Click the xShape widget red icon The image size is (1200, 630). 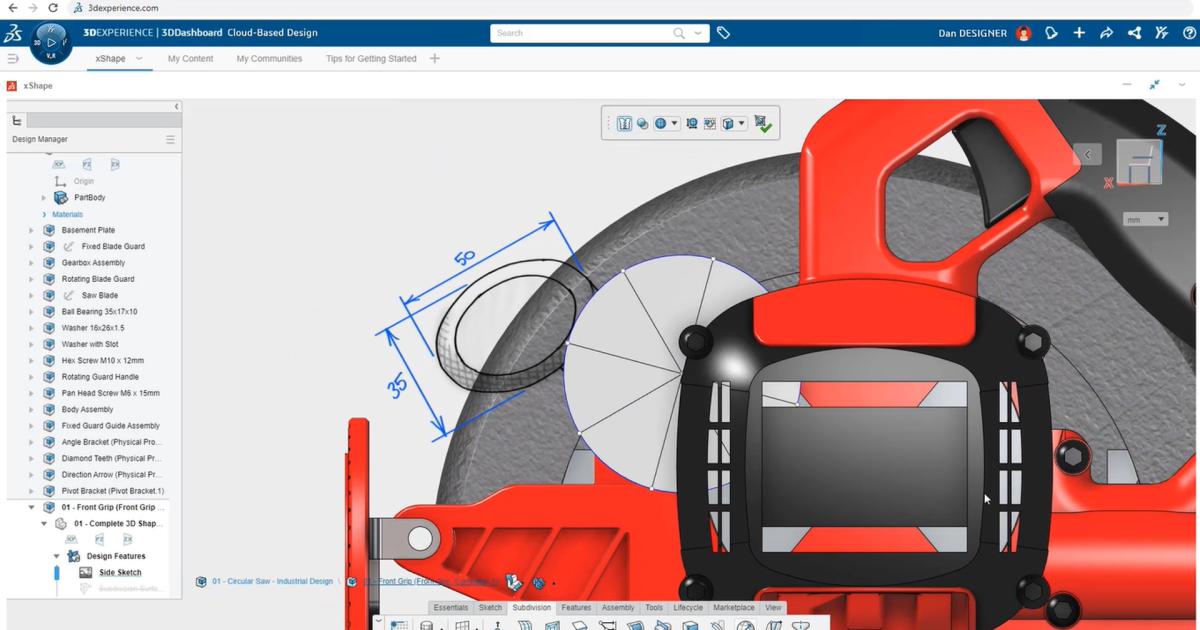point(12,86)
